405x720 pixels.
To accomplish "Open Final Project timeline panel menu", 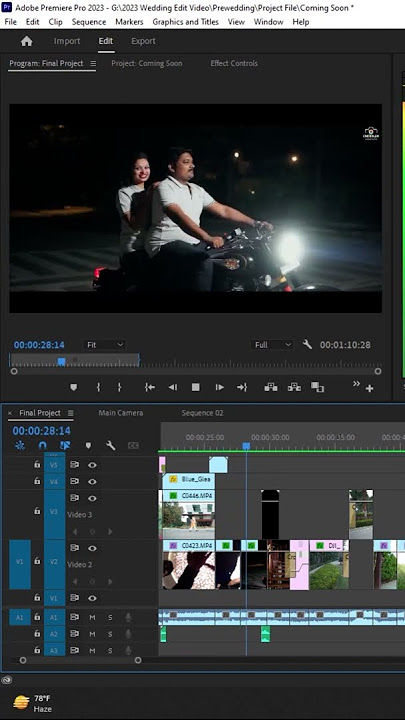I will [70, 413].
